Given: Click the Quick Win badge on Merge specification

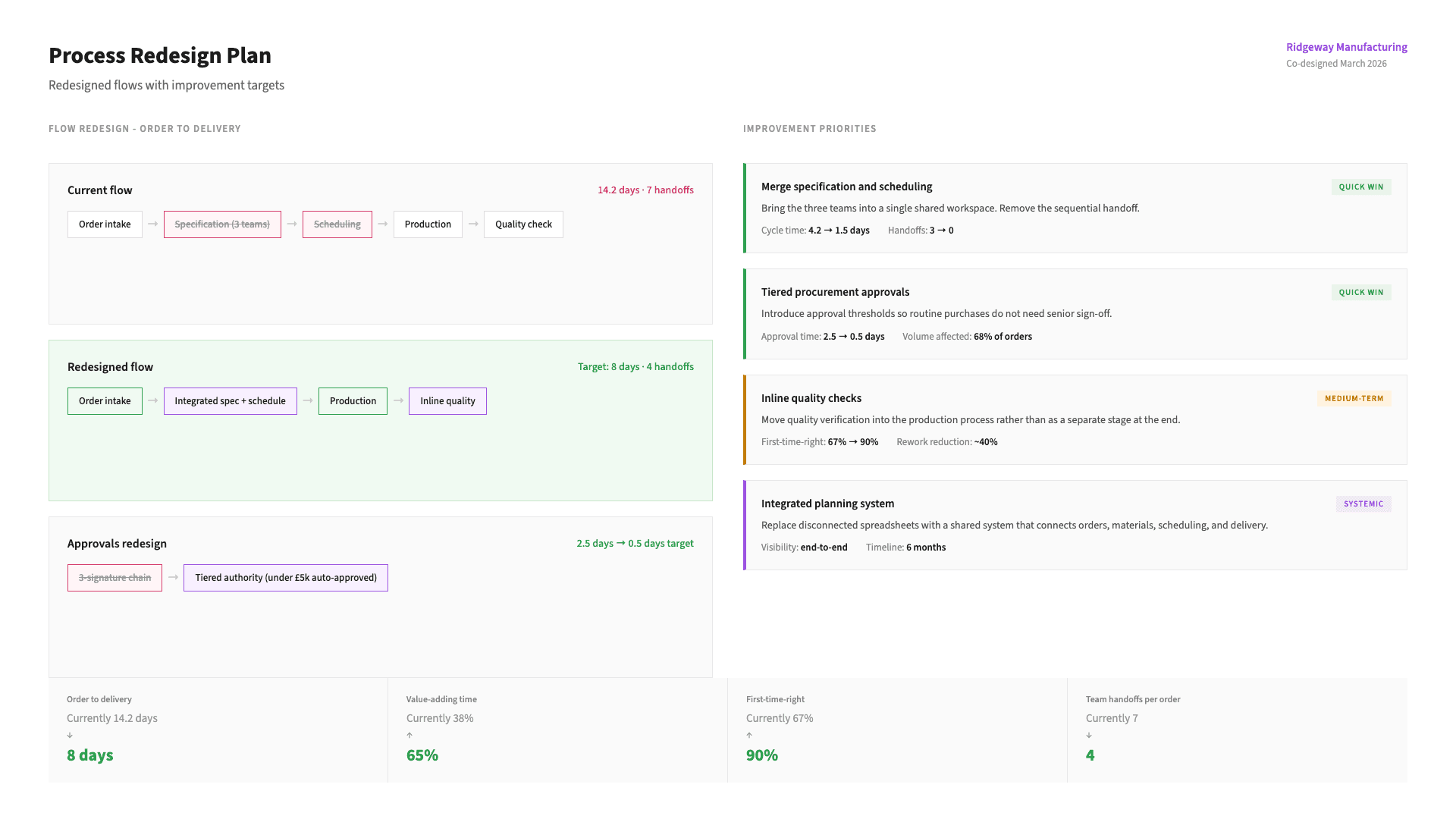Looking at the screenshot, I should 1360,187.
